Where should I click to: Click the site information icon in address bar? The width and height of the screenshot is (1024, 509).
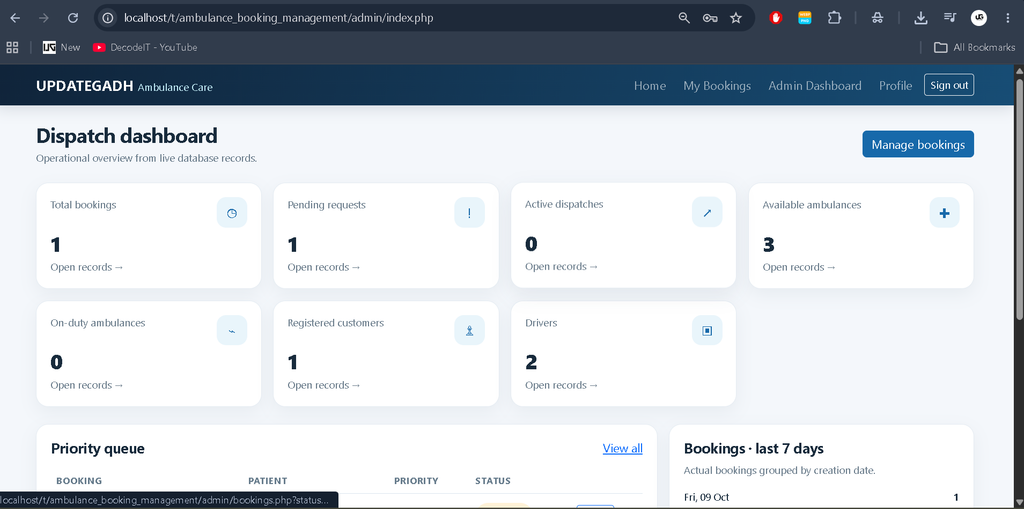click(108, 18)
